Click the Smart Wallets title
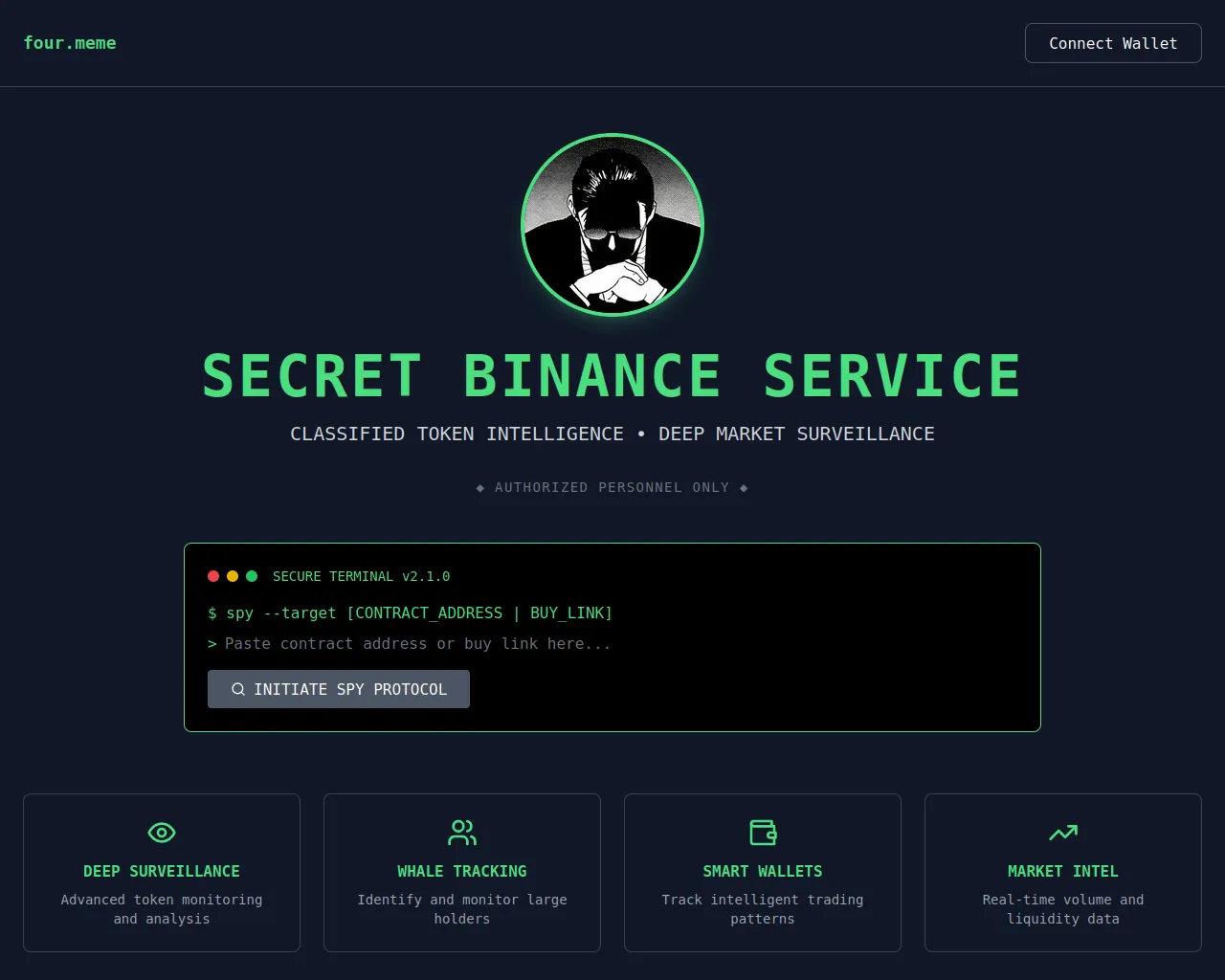 pyautogui.click(x=763, y=871)
